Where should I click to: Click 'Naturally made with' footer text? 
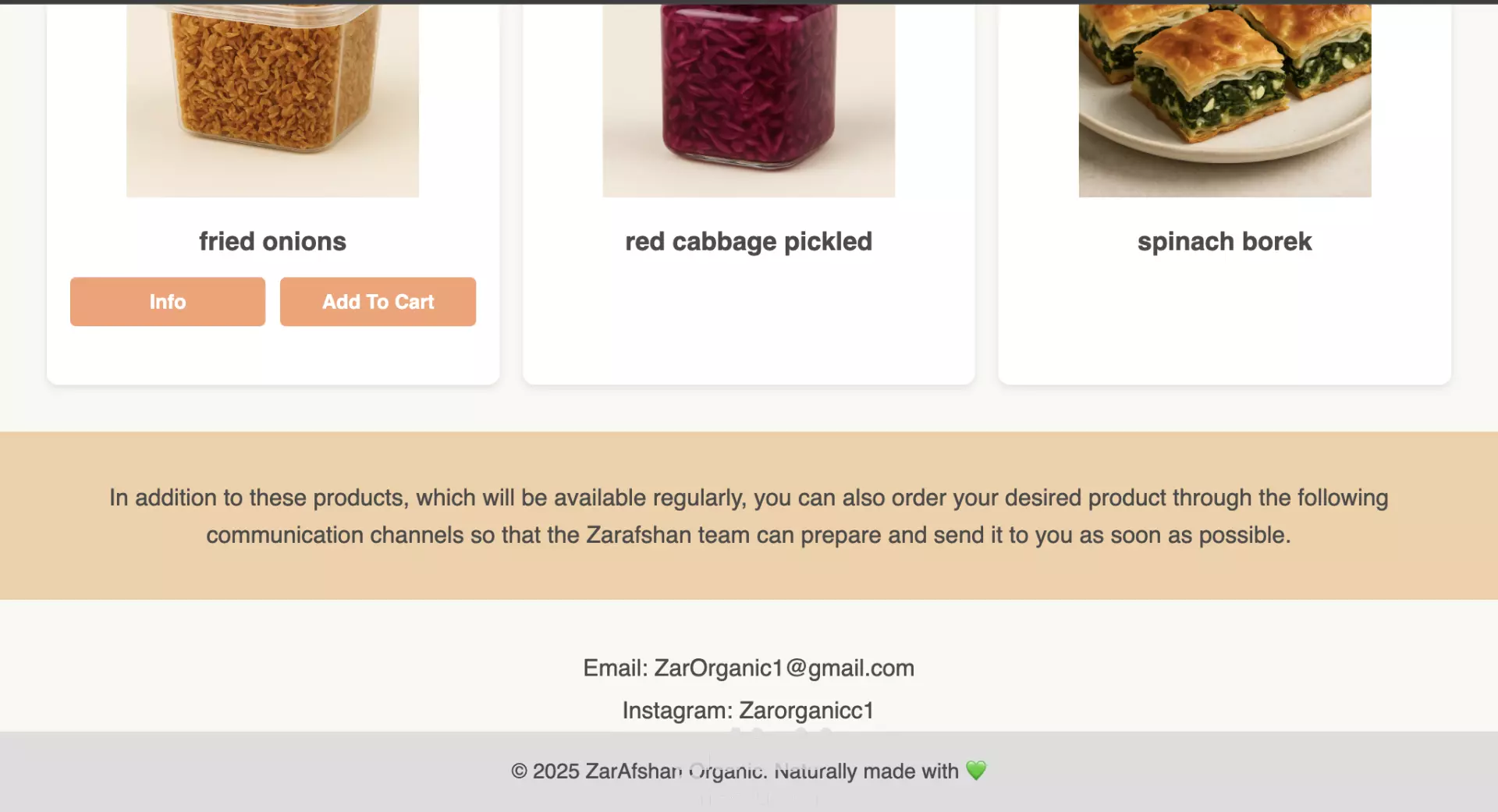866,771
